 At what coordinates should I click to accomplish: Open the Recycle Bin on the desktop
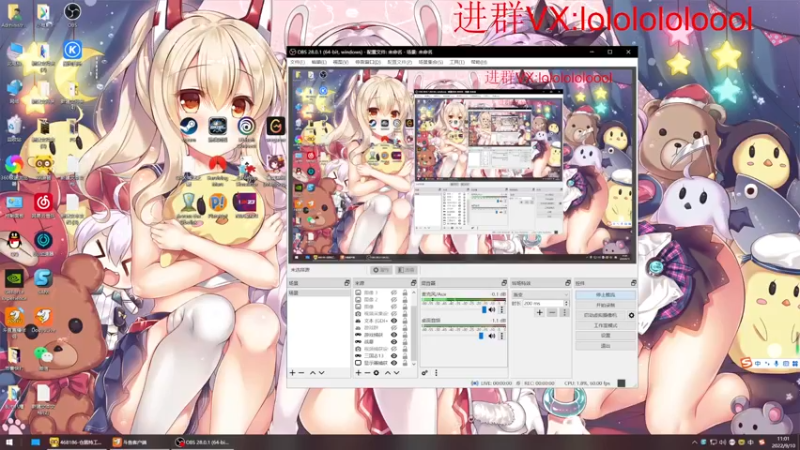tap(14, 126)
